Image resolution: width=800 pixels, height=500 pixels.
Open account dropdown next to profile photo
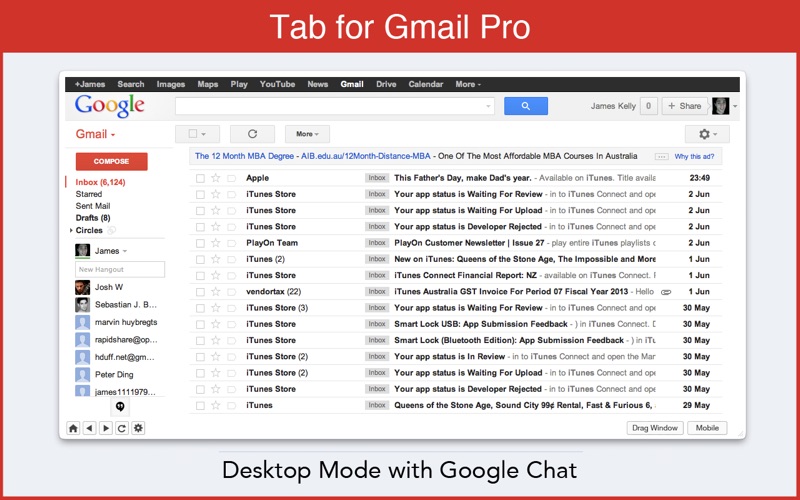coord(735,107)
